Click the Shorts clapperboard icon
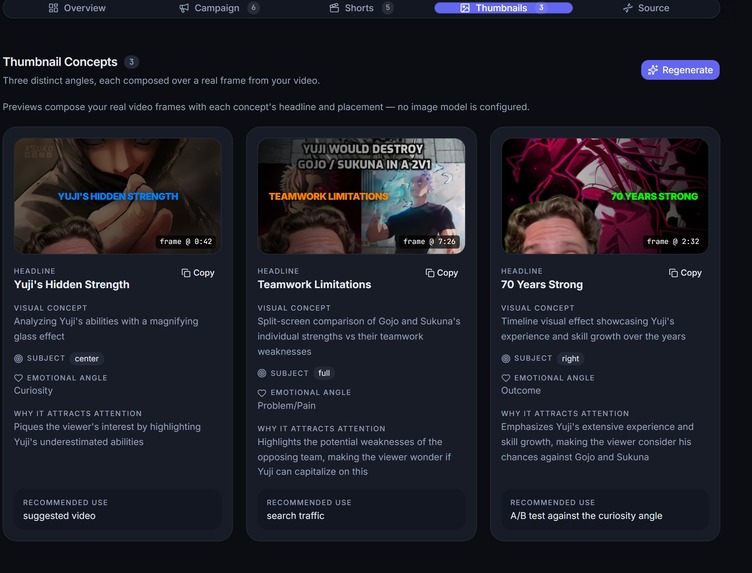The height and width of the screenshot is (573, 752). pyautogui.click(x=334, y=8)
